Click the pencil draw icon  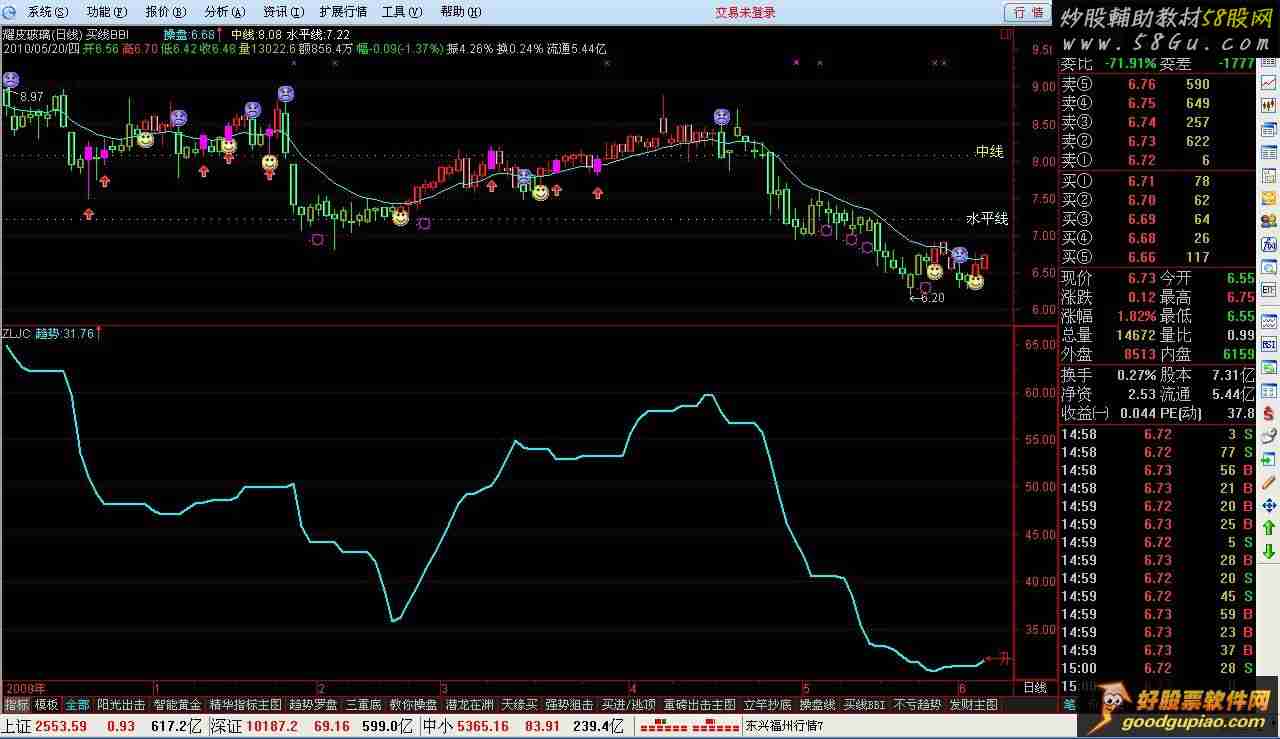click(1268, 482)
